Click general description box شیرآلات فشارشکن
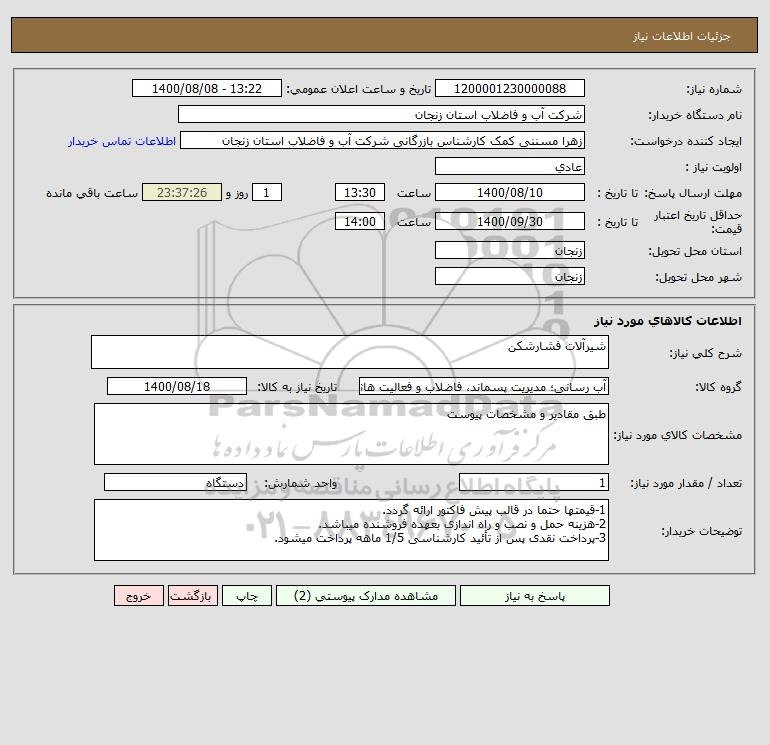This screenshot has width=770, height=745. coord(350,352)
